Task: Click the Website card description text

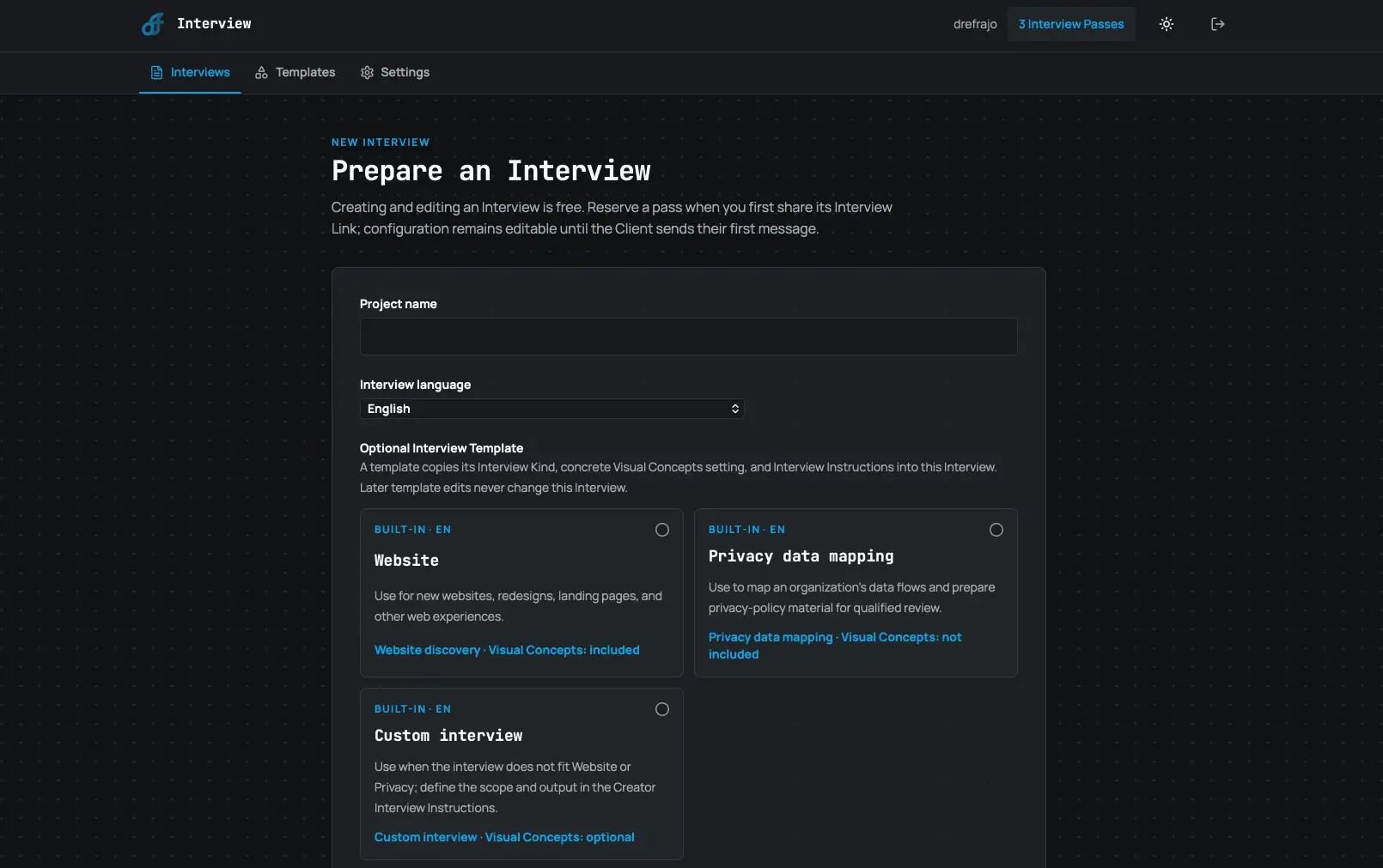Action: pyautogui.click(x=518, y=606)
